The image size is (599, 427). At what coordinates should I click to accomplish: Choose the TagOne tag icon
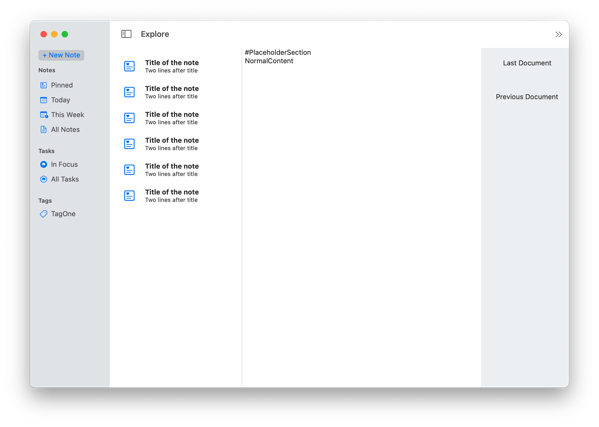(x=44, y=214)
